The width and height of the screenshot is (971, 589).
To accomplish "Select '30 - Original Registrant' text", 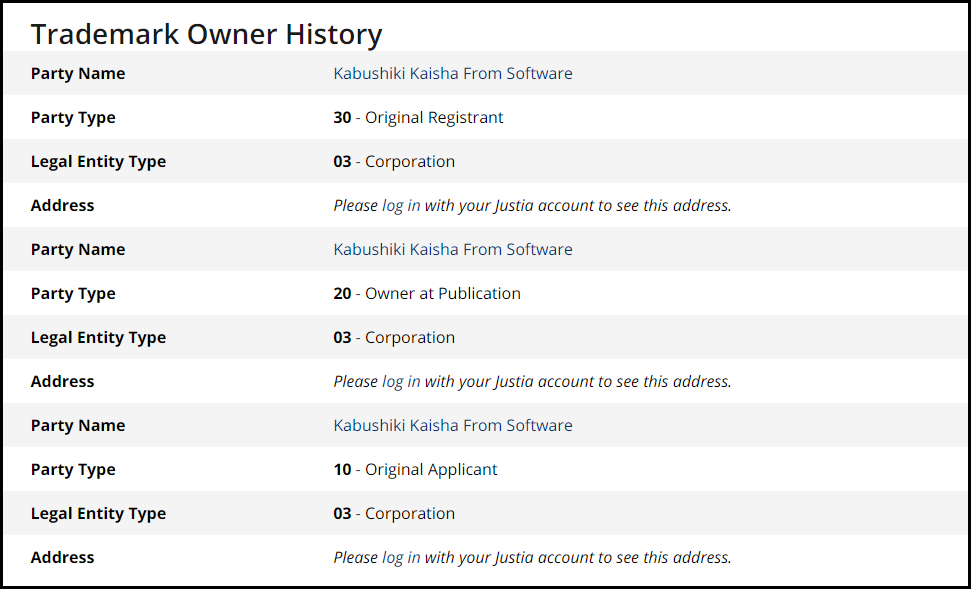I will point(418,117).
